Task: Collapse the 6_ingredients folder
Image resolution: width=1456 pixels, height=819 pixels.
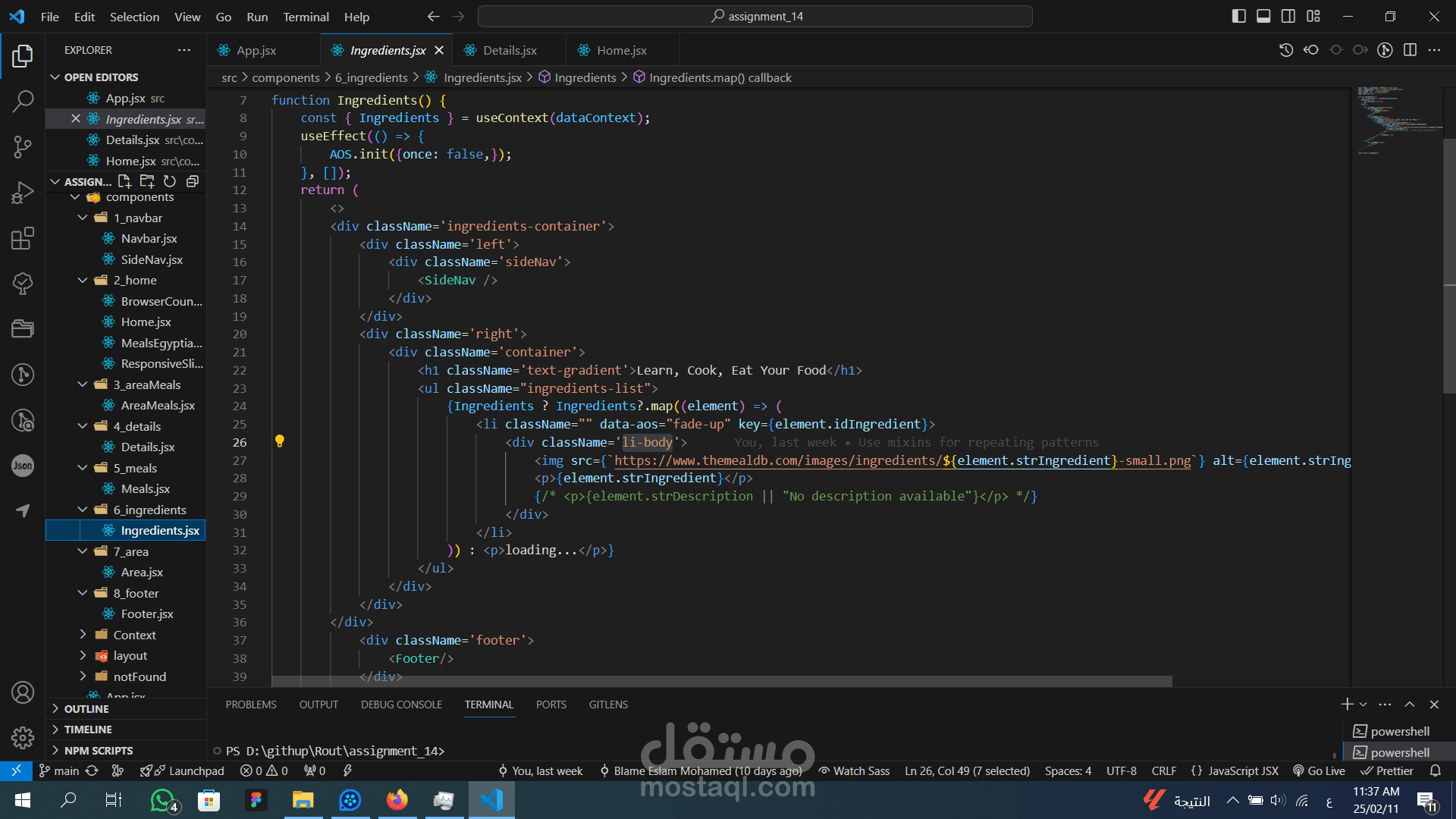Action: click(x=83, y=510)
